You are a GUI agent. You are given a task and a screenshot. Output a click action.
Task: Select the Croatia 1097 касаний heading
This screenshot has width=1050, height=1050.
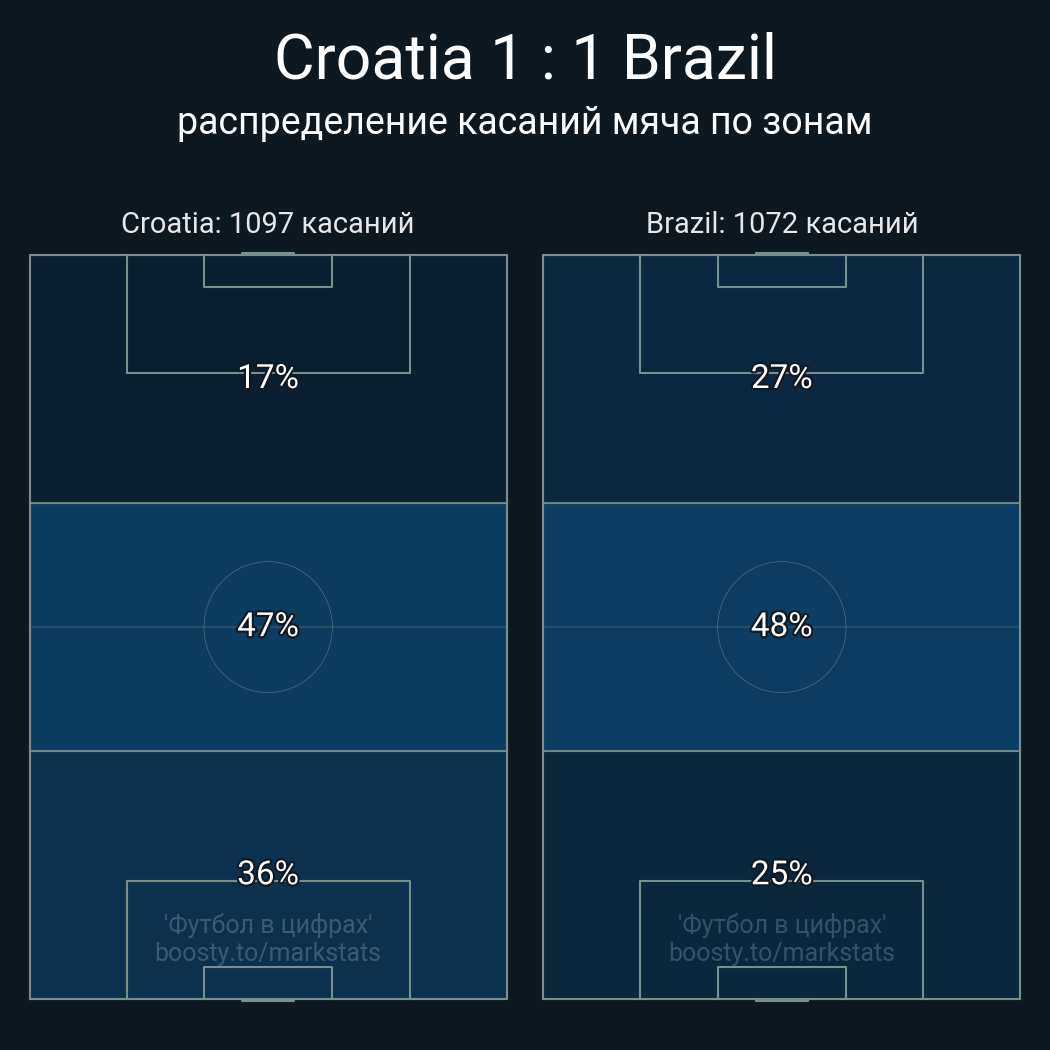coord(267,223)
